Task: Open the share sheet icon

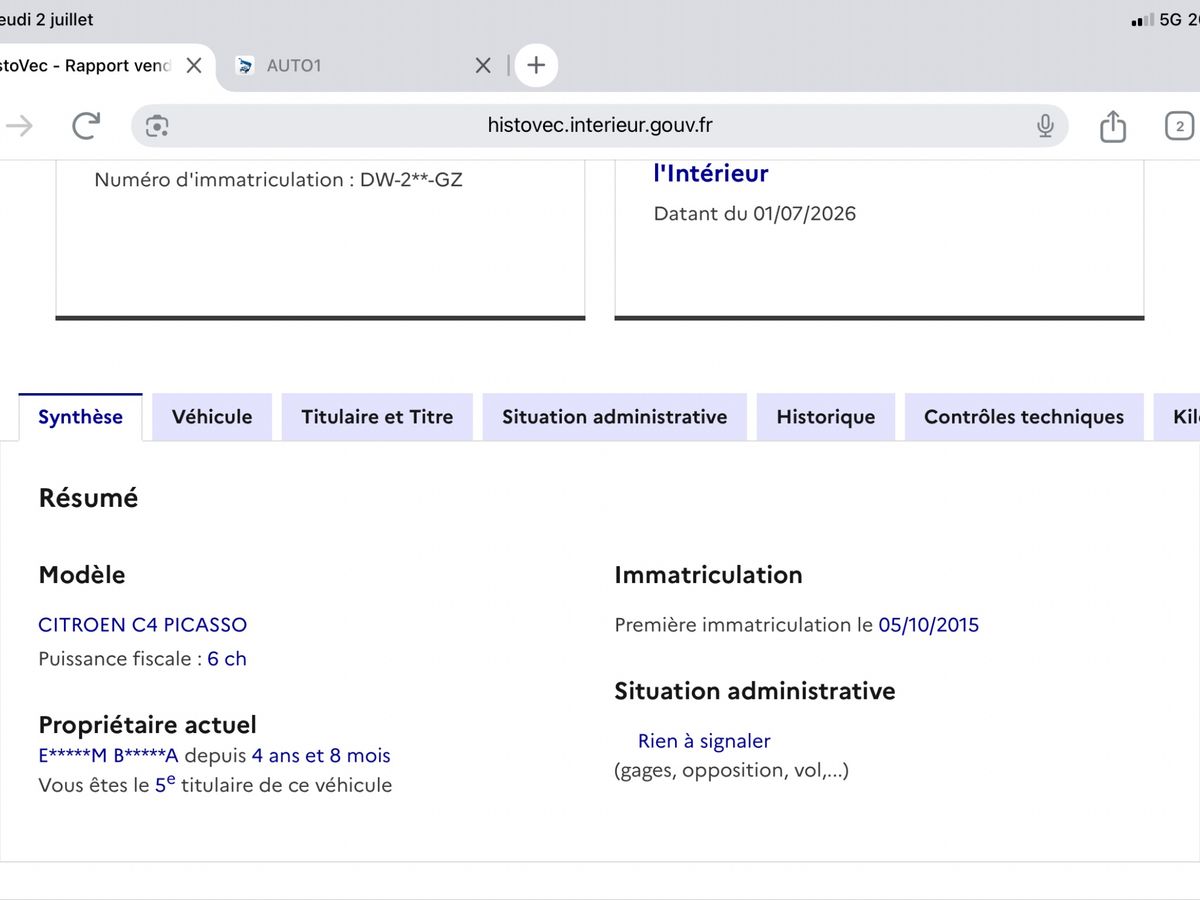Action: [1113, 125]
